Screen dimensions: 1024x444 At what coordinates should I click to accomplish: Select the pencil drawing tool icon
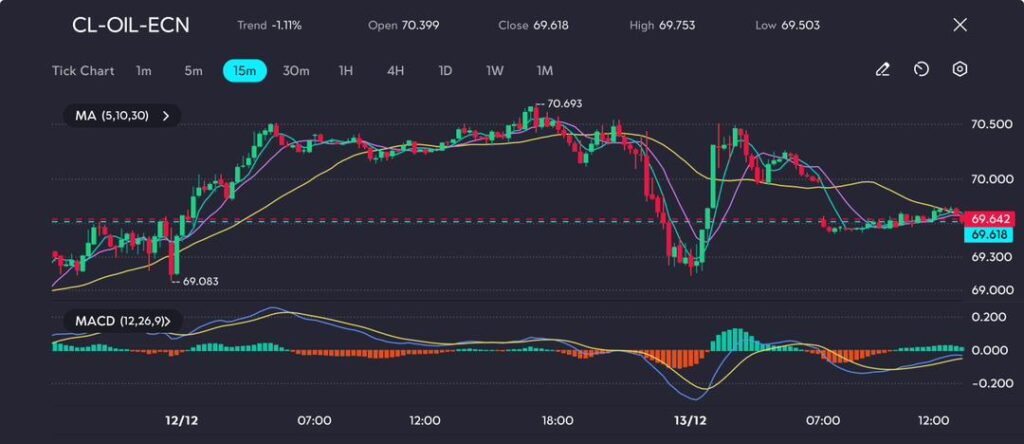[x=882, y=70]
